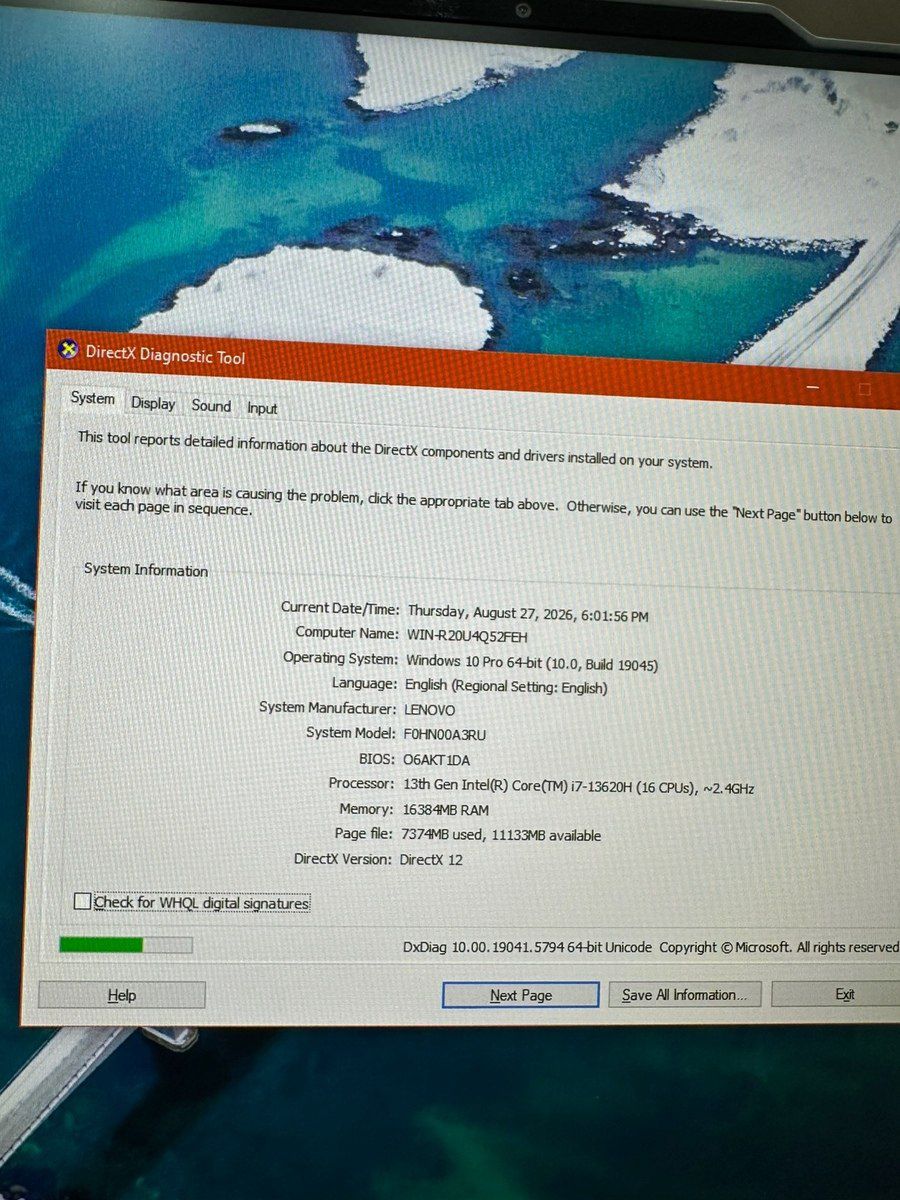Click the green progress bar
Viewport: 900px width, 1200px height.
pos(126,944)
